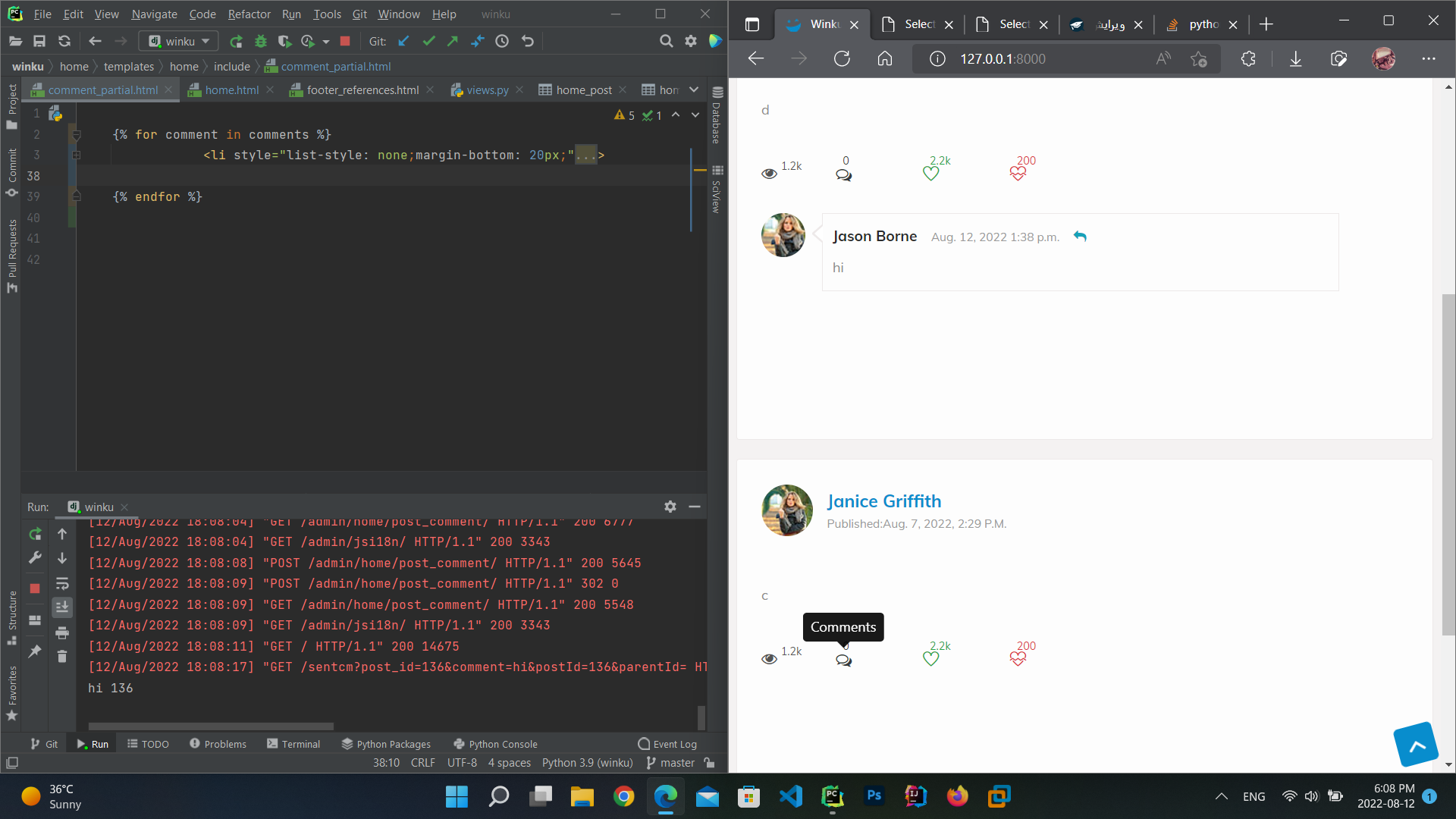
Task: Rerun winku in the Run panel
Action: (x=35, y=535)
